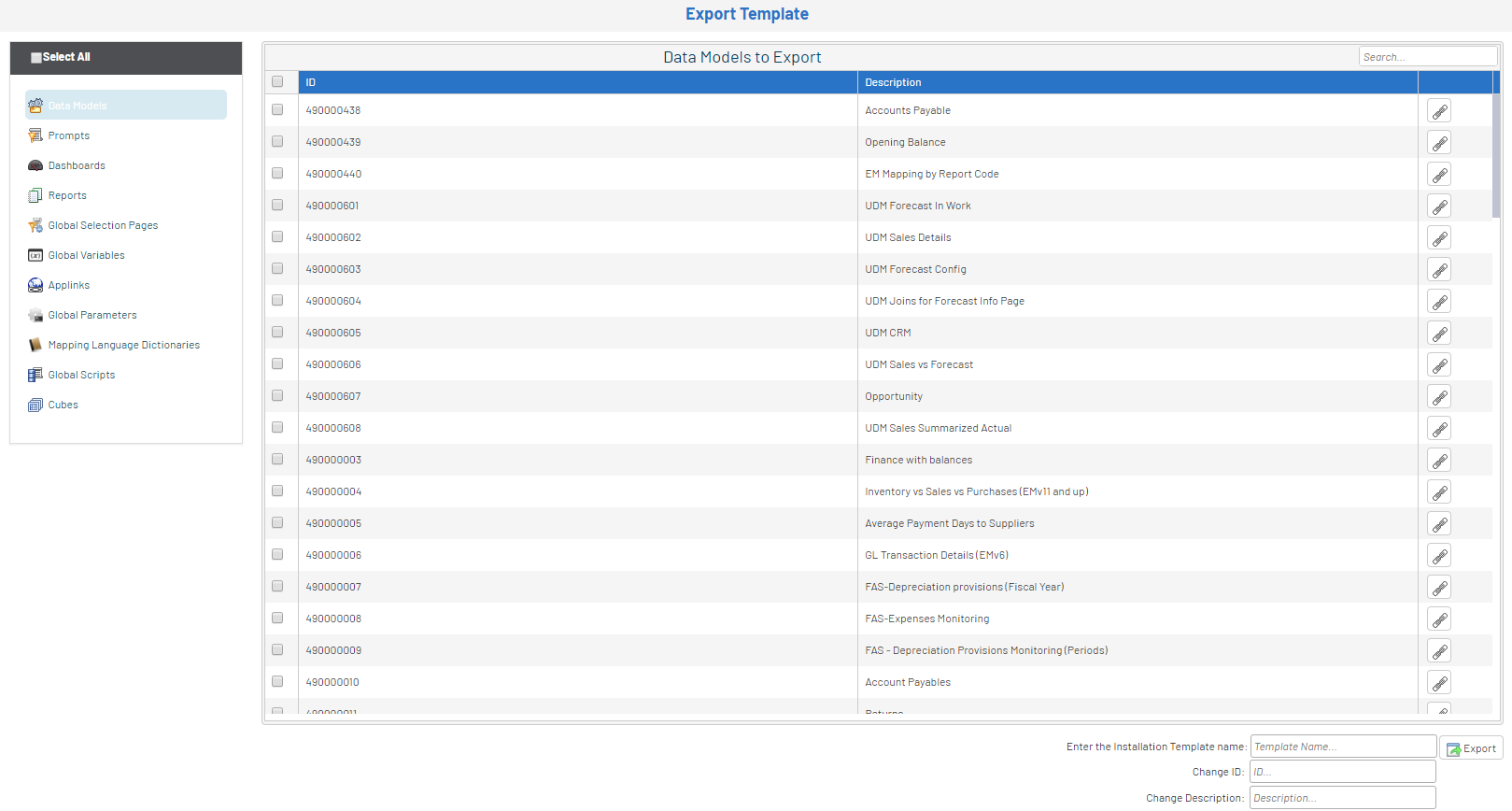Open the Dashboards category icon
Screen dimensions: 1512x811
pos(35,165)
